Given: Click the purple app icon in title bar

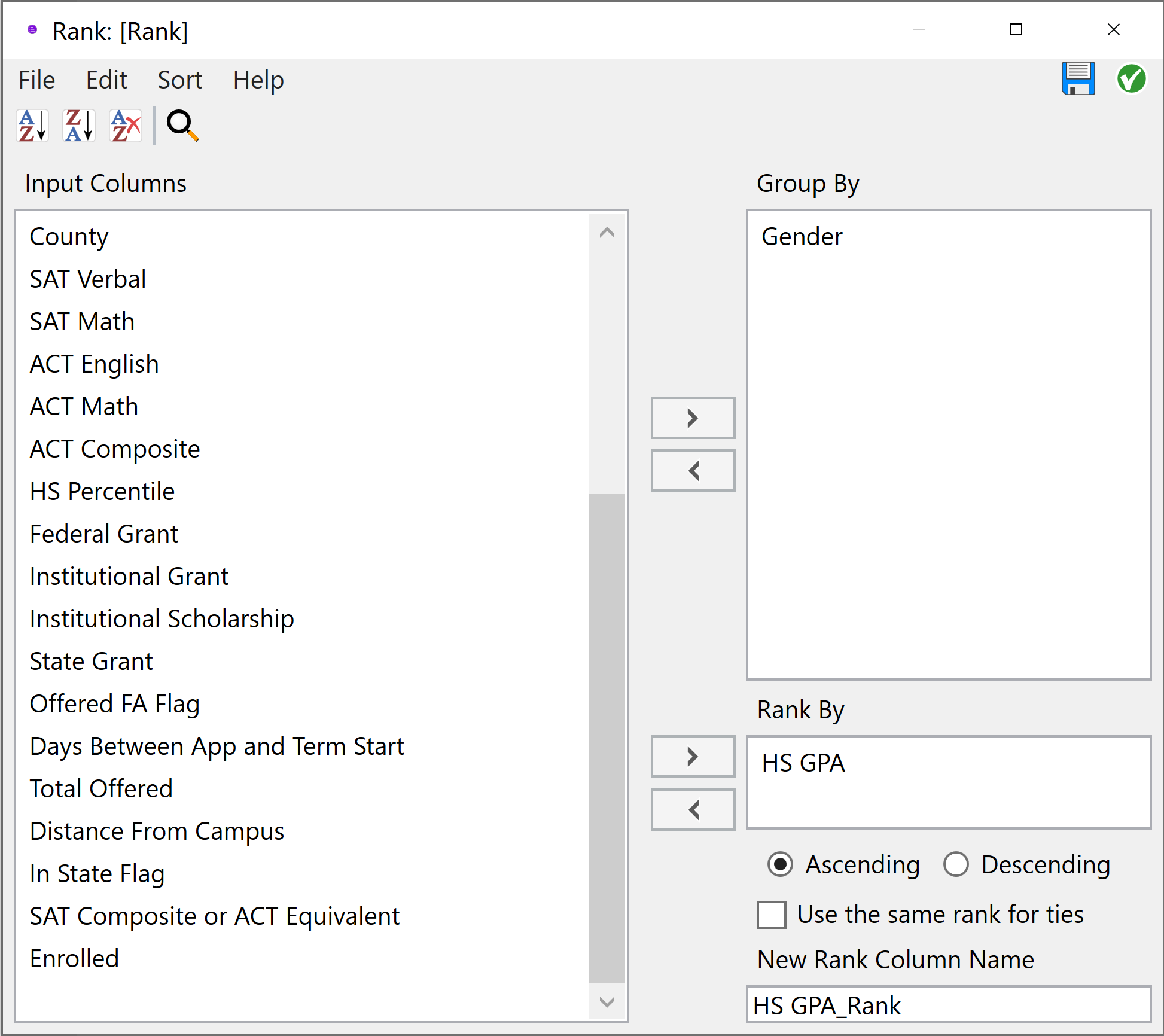Looking at the screenshot, I should pos(32,29).
